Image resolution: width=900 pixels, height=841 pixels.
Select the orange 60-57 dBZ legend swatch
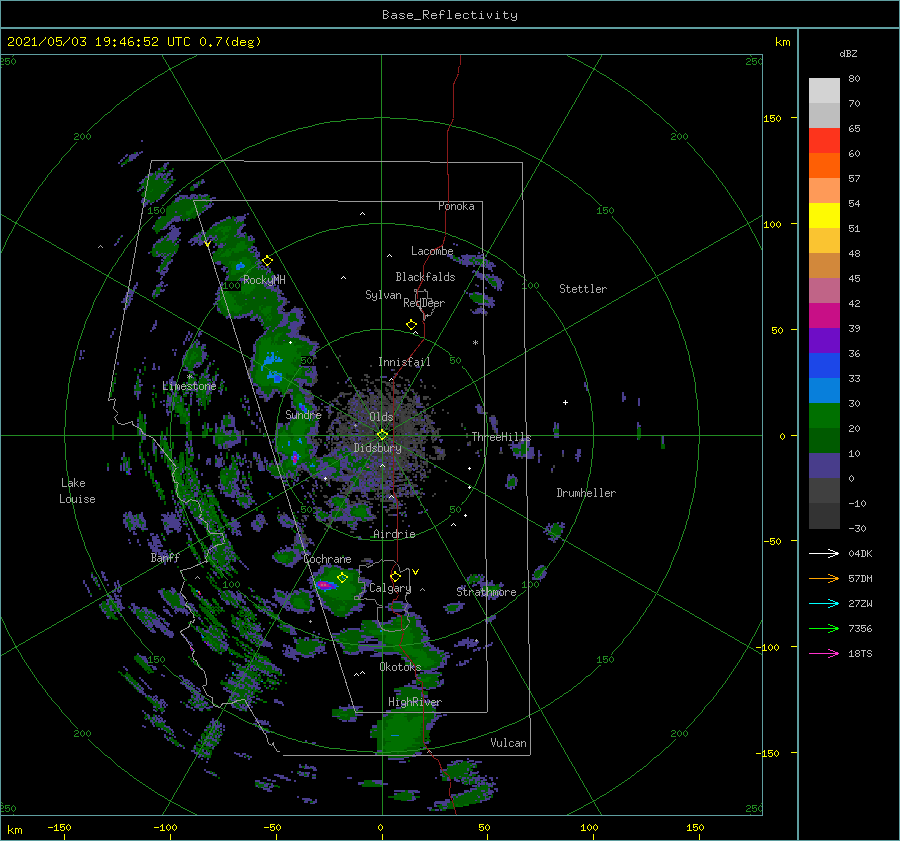pyautogui.click(x=824, y=166)
